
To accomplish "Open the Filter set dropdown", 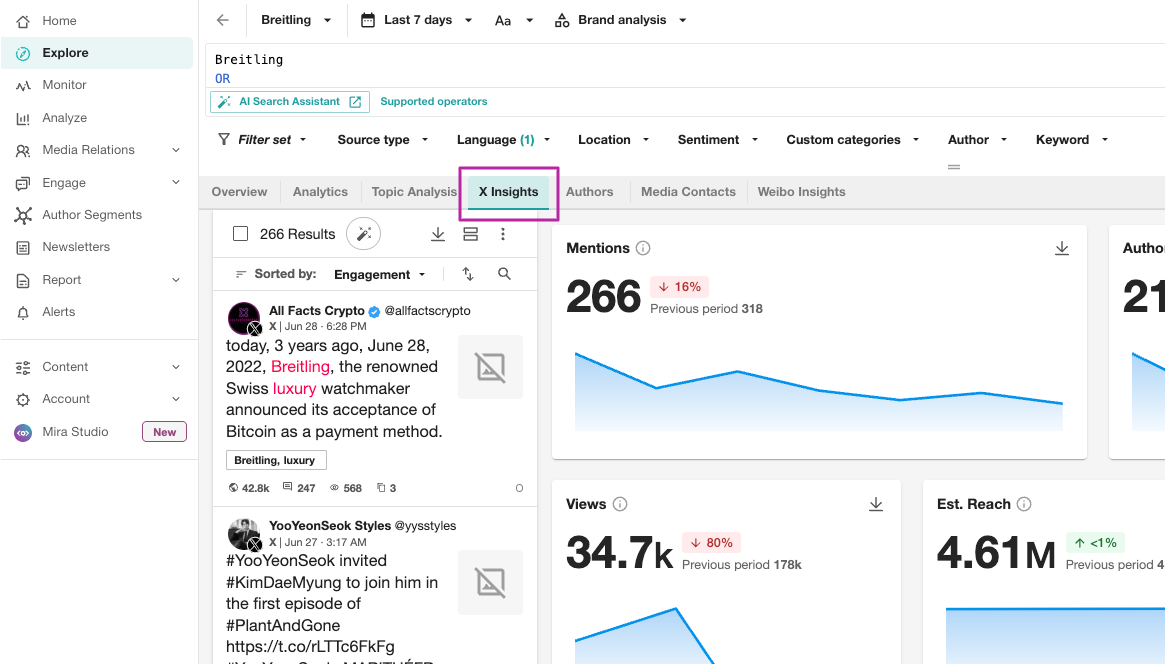I will 262,140.
